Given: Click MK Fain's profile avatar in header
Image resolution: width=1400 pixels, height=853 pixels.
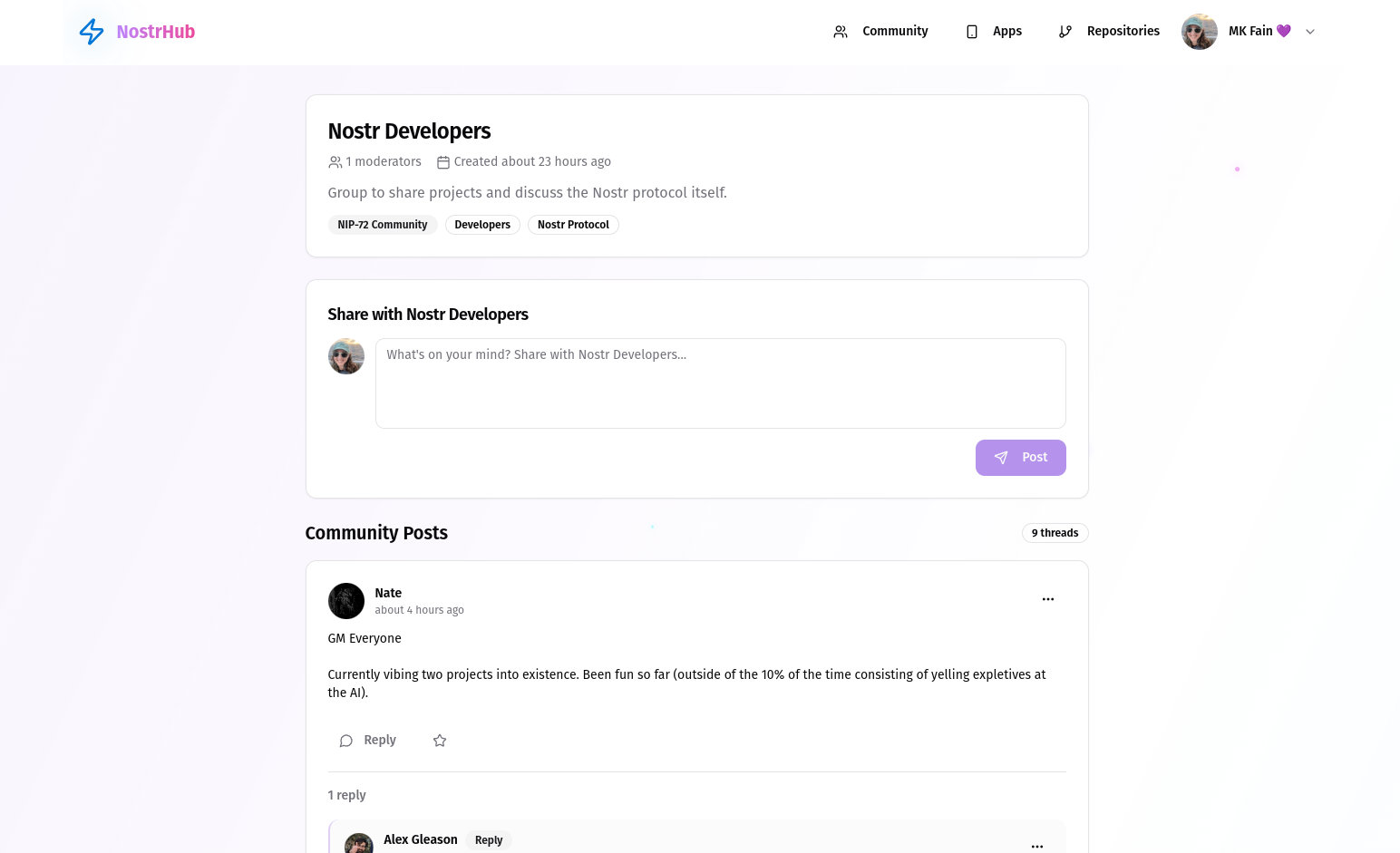Looking at the screenshot, I should click(x=1199, y=32).
